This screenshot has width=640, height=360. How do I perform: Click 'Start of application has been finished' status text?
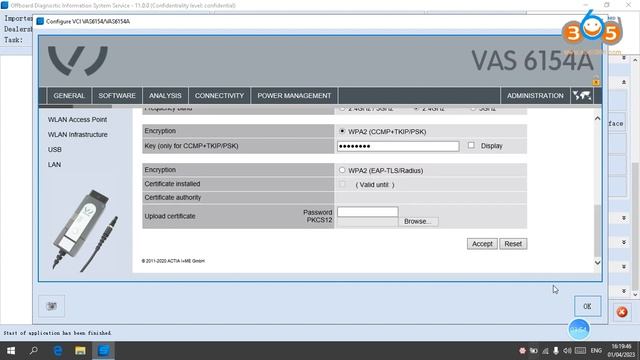[x=57, y=333]
